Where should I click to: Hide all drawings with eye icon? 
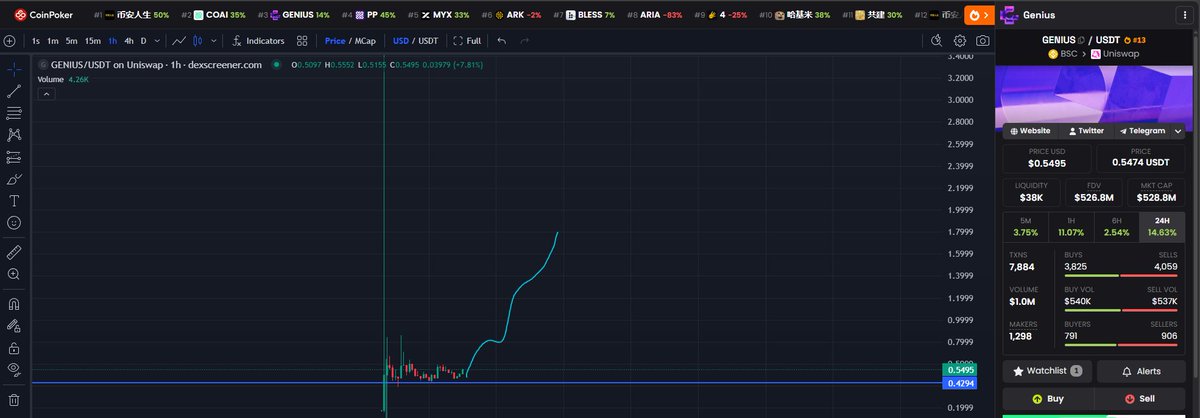pos(14,370)
